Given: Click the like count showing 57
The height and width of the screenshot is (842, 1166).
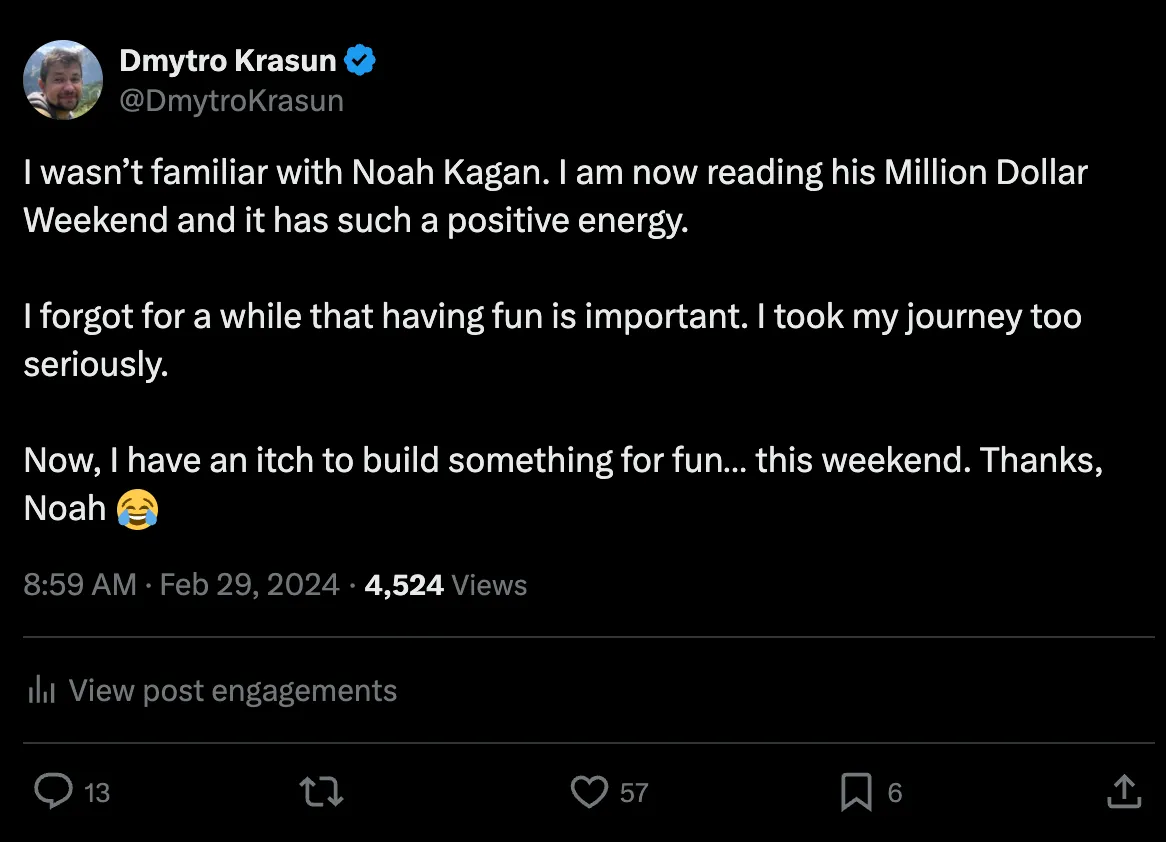Looking at the screenshot, I should point(633,791).
